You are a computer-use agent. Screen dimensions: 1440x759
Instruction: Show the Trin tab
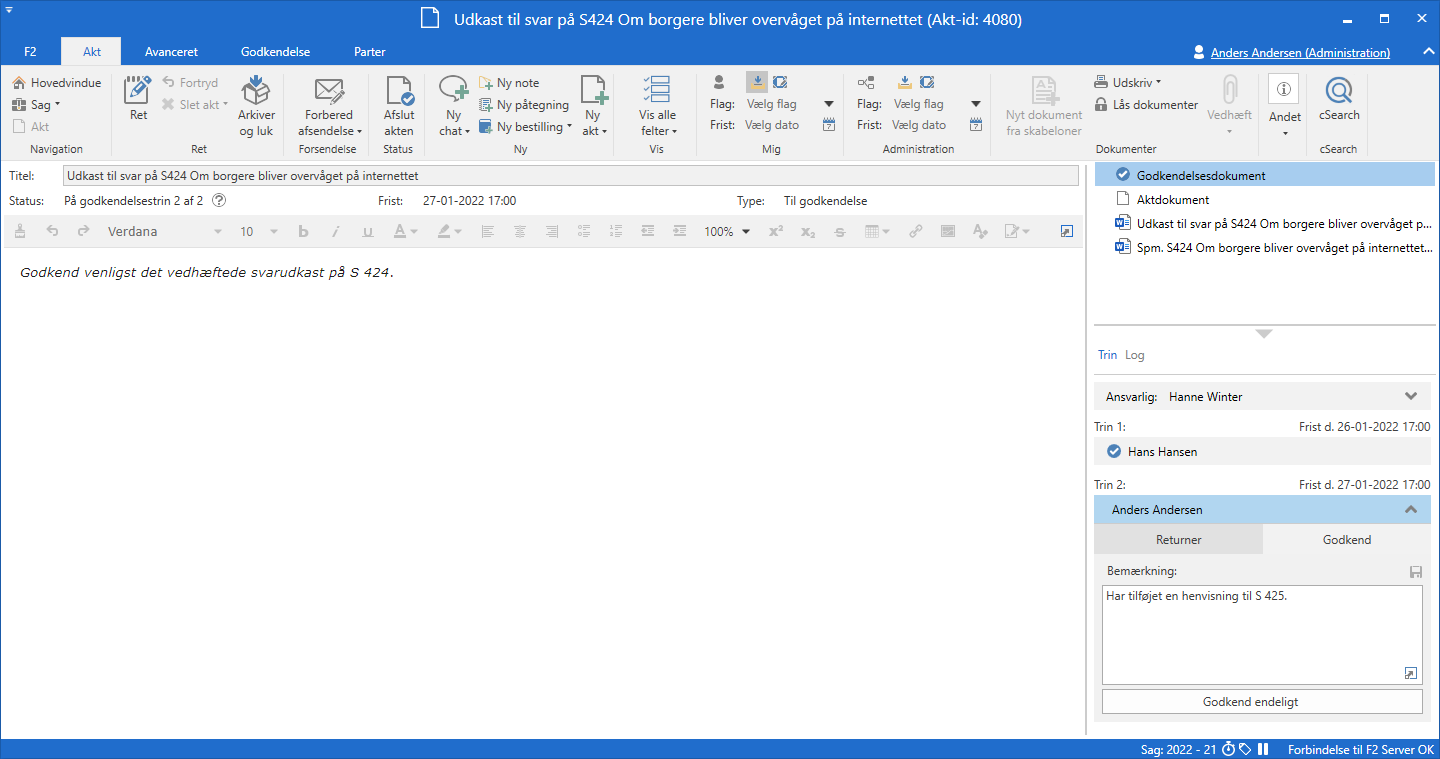1107,355
